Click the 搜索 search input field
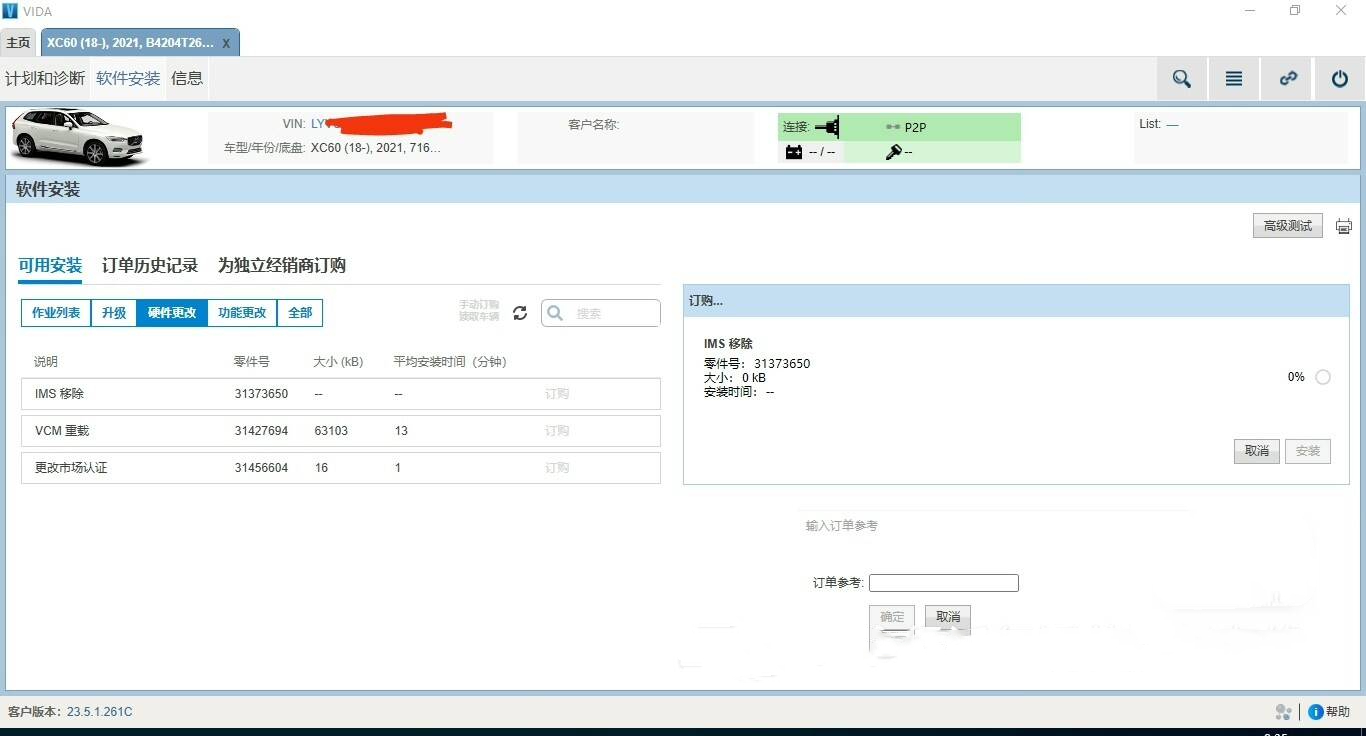1366x736 pixels. [601, 313]
